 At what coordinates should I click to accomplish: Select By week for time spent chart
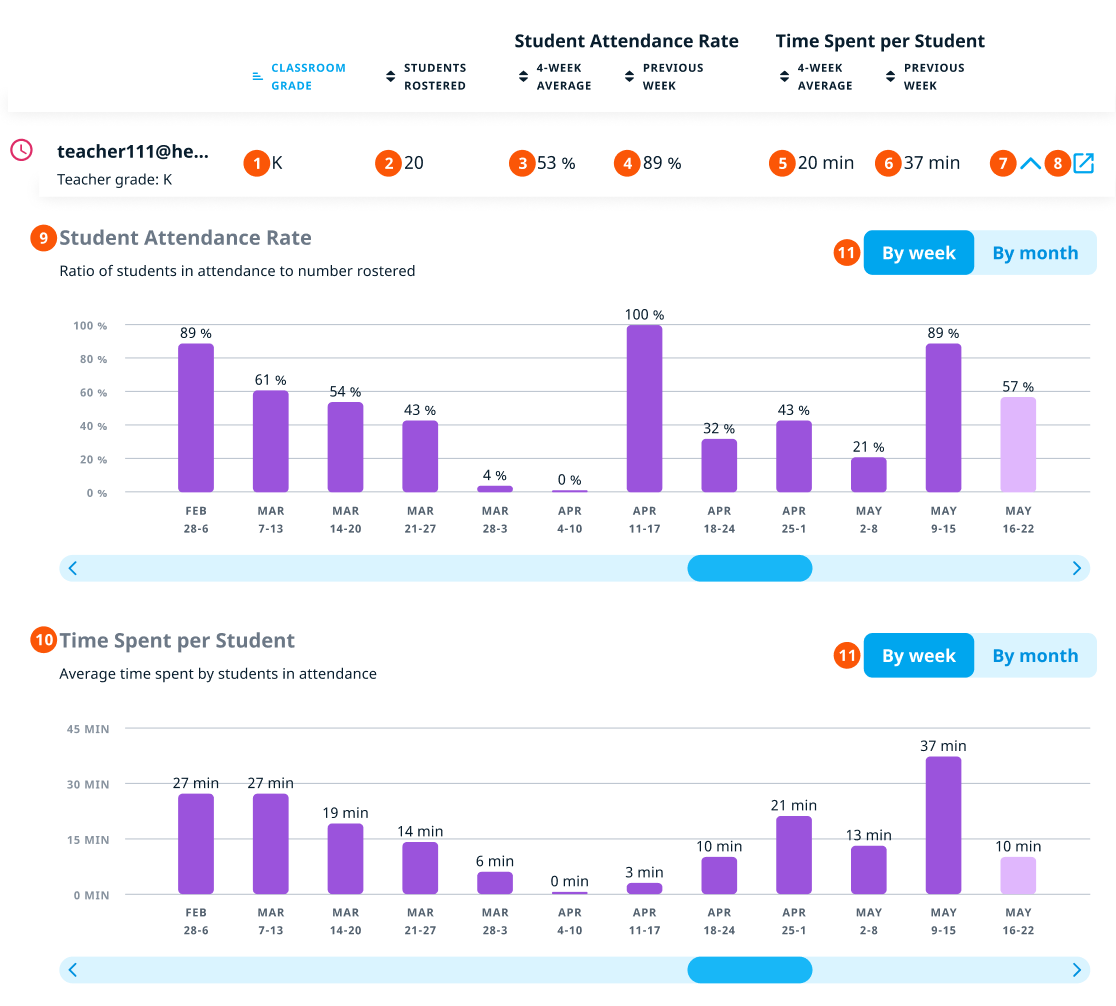(918, 656)
